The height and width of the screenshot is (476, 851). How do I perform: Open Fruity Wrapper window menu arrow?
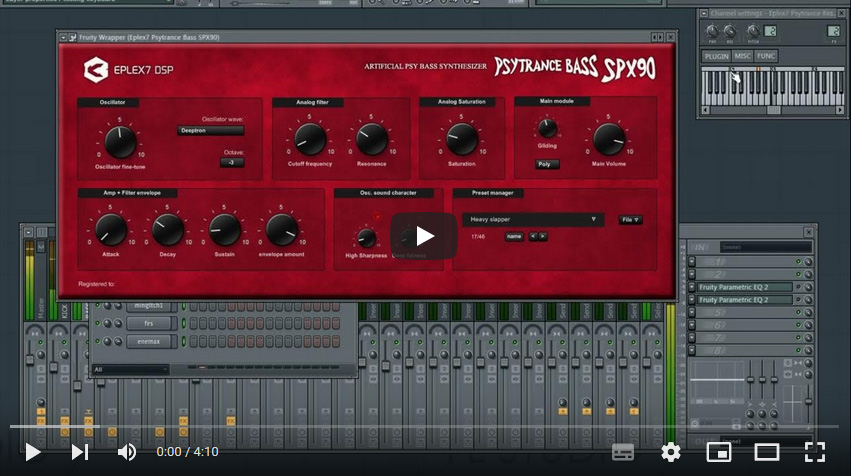tap(63, 37)
